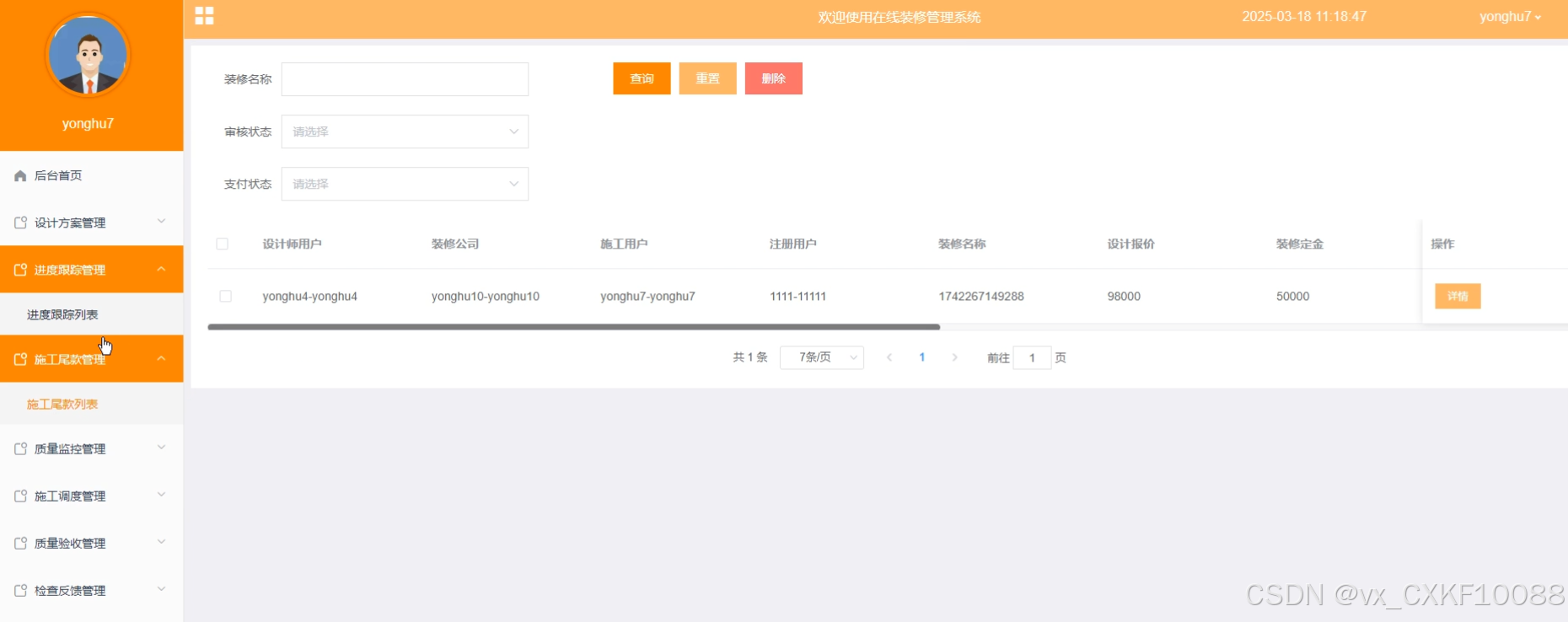Image resolution: width=1568 pixels, height=622 pixels.
Task: Select 设计方案管理 menu label
Action: pyautogui.click(x=70, y=223)
